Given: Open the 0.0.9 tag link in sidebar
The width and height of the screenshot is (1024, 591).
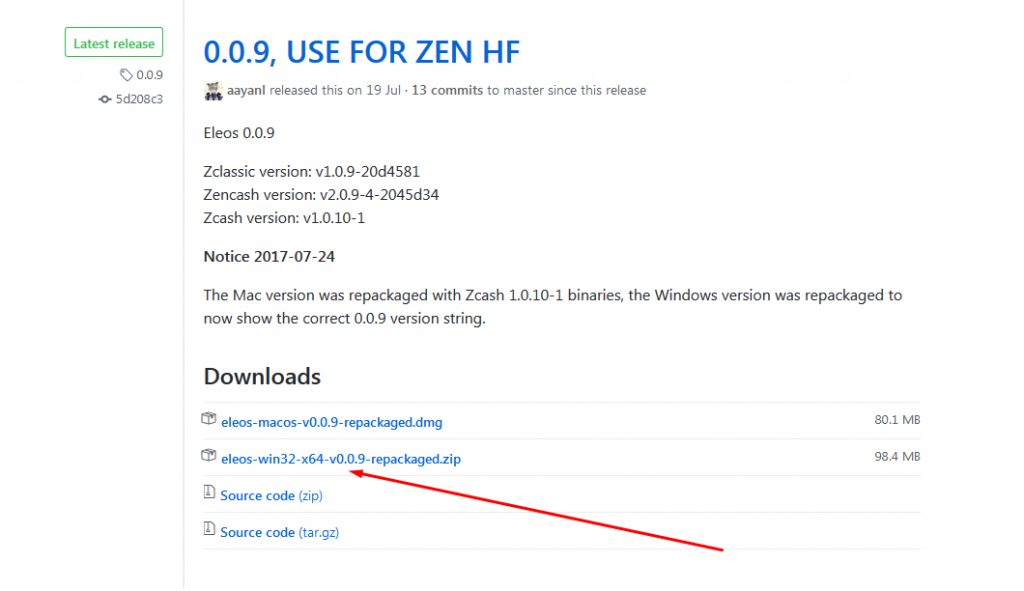Looking at the screenshot, I should (149, 75).
